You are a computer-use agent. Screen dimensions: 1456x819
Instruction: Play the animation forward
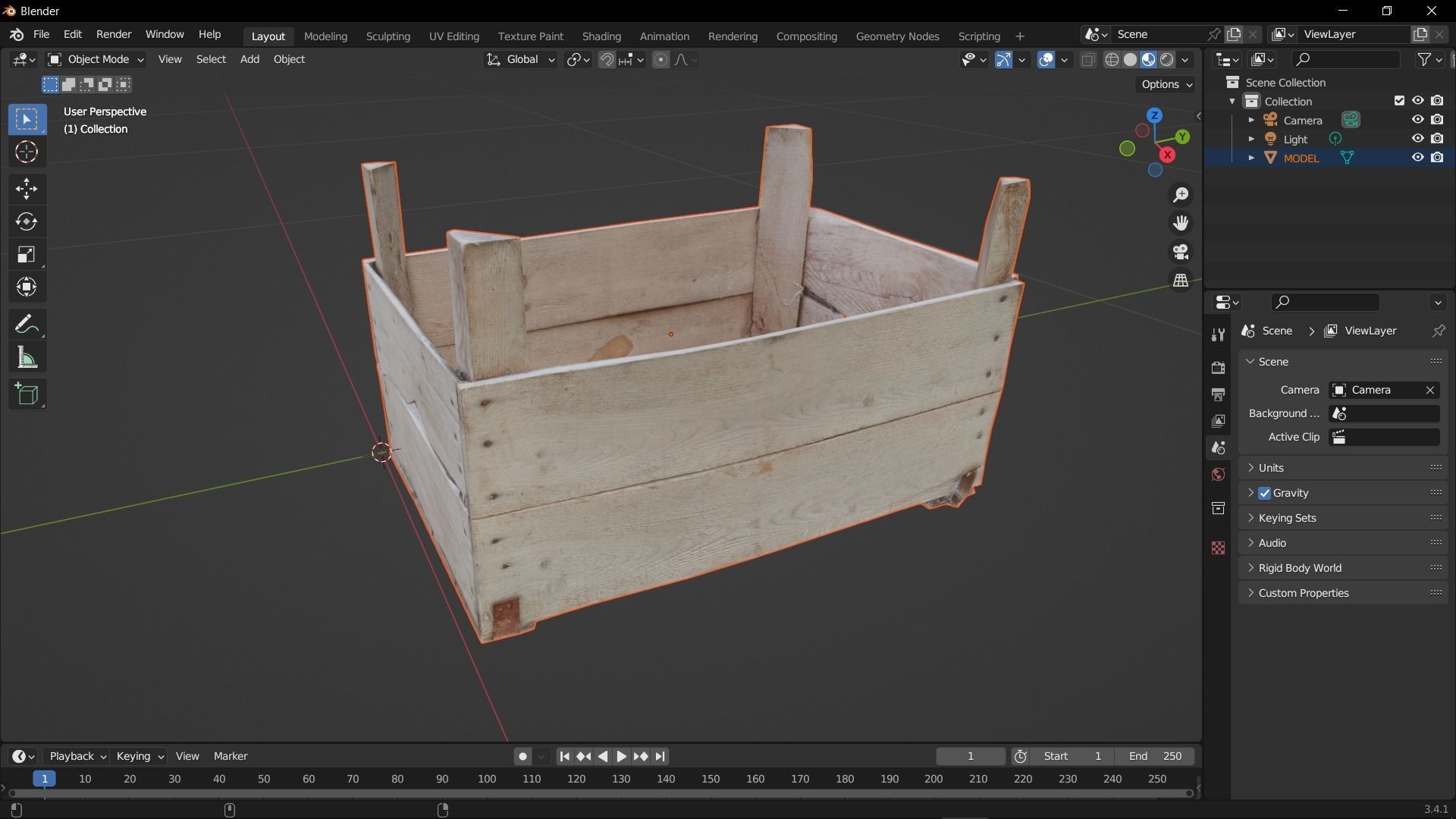621,756
